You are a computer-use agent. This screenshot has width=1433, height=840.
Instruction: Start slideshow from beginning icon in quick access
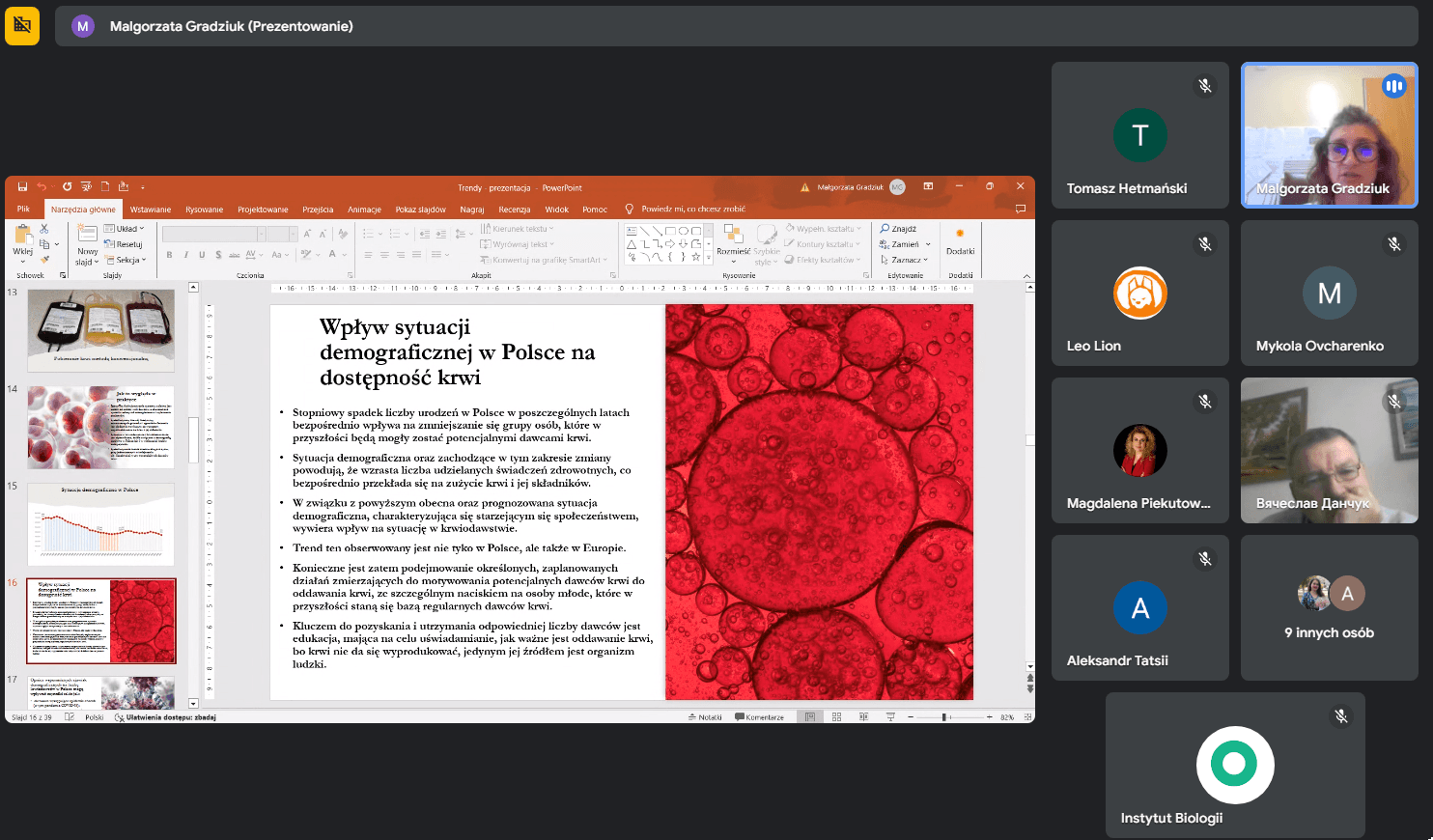click(86, 186)
